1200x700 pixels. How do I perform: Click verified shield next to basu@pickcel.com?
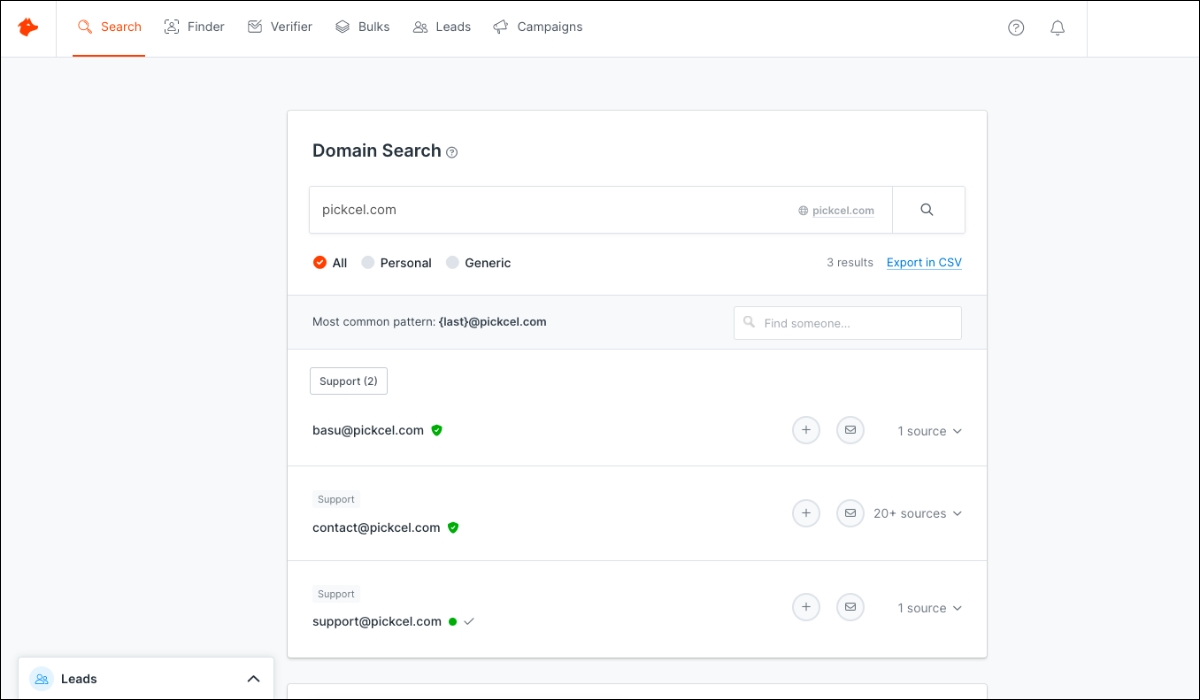pos(437,430)
